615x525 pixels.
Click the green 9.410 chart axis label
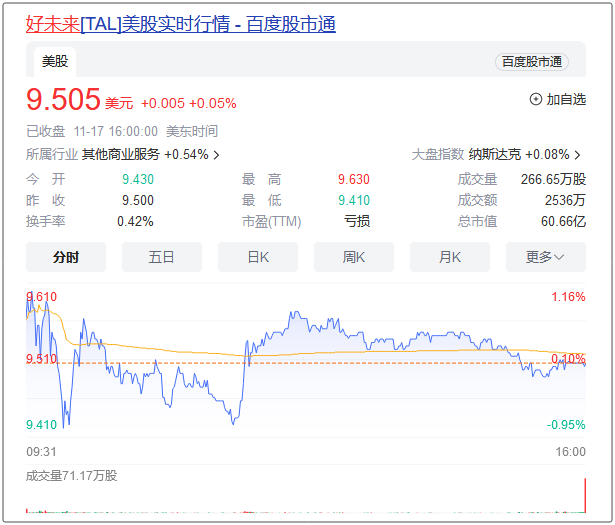(41, 425)
